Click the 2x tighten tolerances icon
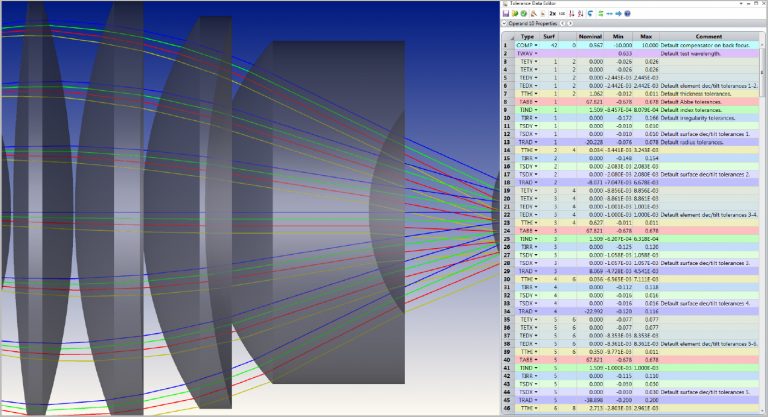This screenshot has height=417, width=768. (x=552, y=14)
